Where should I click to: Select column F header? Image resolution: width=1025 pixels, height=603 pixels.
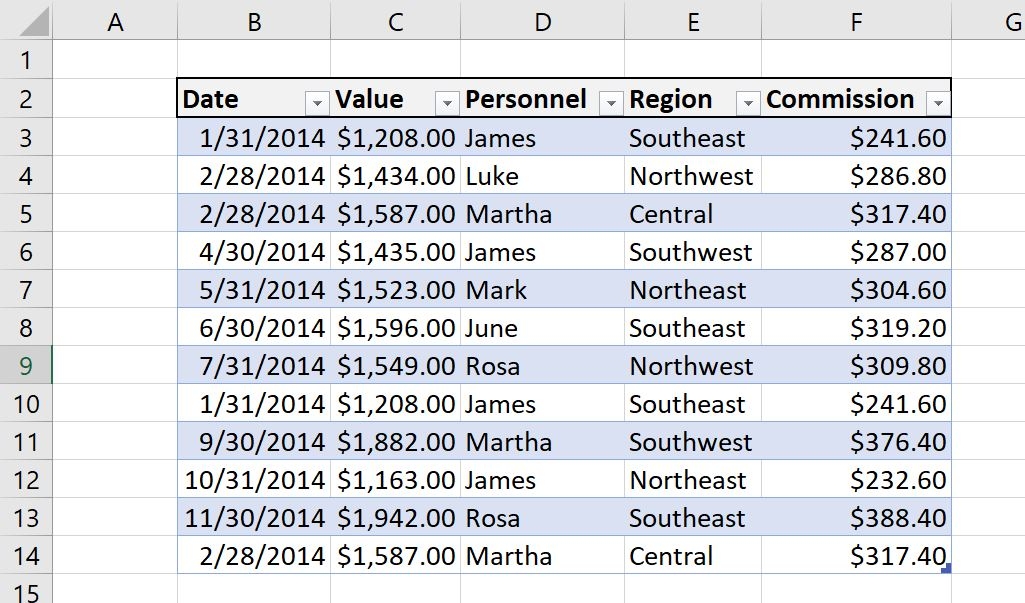[856, 21]
